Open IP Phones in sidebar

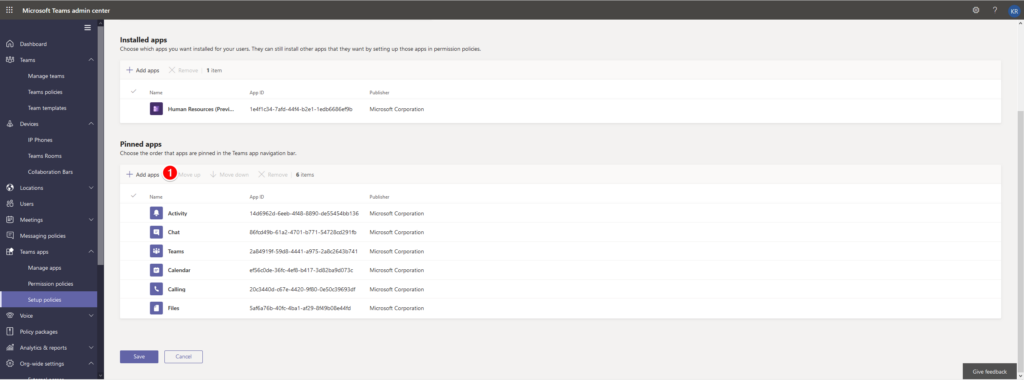[x=40, y=140]
